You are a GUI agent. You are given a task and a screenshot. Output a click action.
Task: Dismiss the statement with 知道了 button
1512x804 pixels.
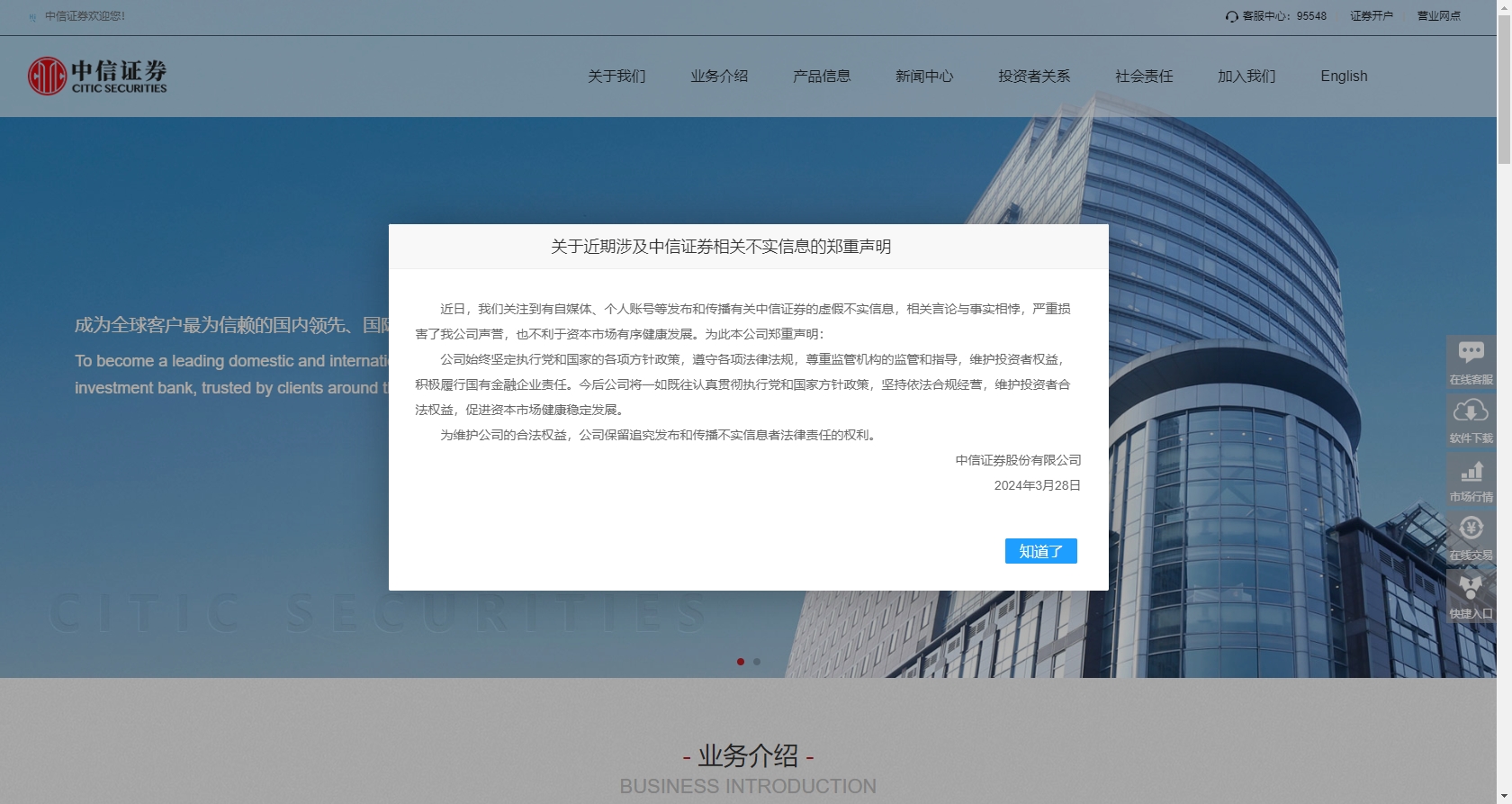pyautogui.click(x=1041, y=551)
